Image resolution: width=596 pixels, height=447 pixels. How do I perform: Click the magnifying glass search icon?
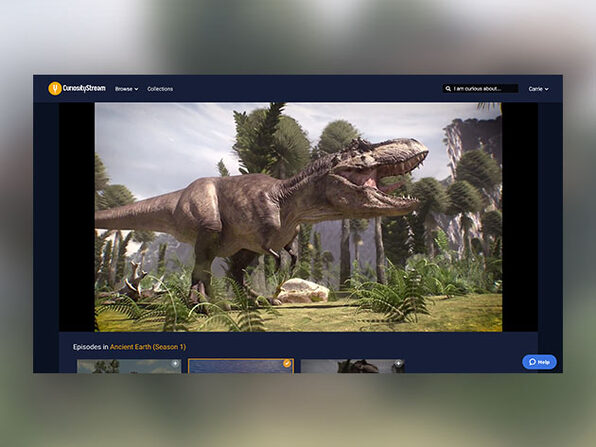(x=448, y=89)
